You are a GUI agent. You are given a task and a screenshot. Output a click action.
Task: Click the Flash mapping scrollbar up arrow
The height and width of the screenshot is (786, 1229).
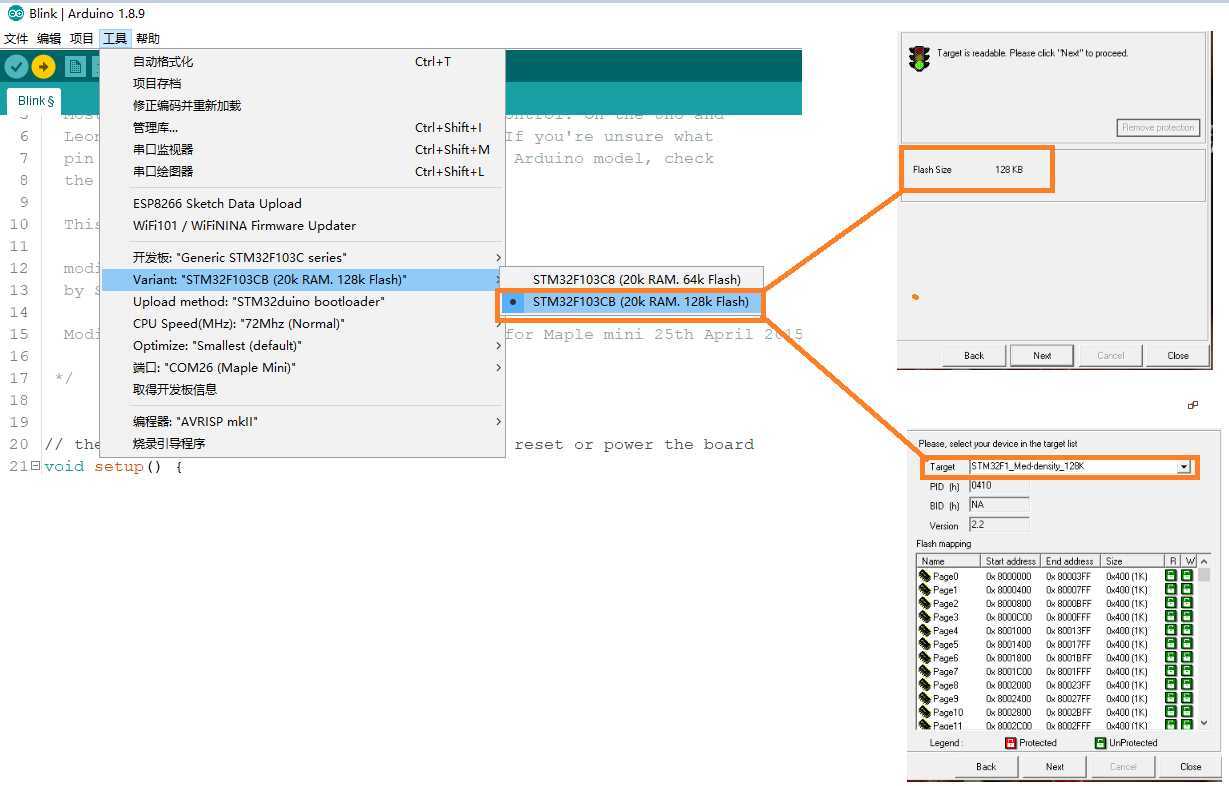point(1204,561)
